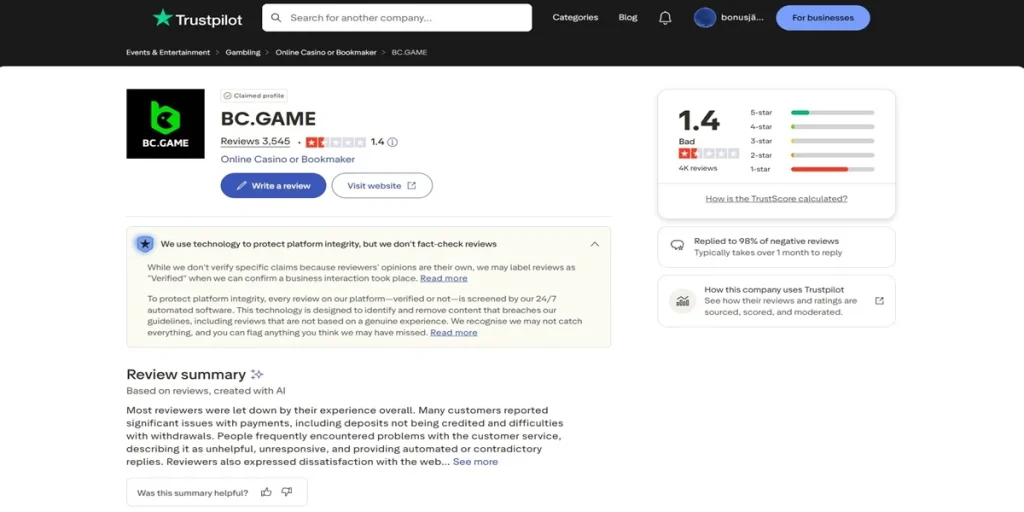Click the Based on reviews, created with AI text

(x=206, y=391)
